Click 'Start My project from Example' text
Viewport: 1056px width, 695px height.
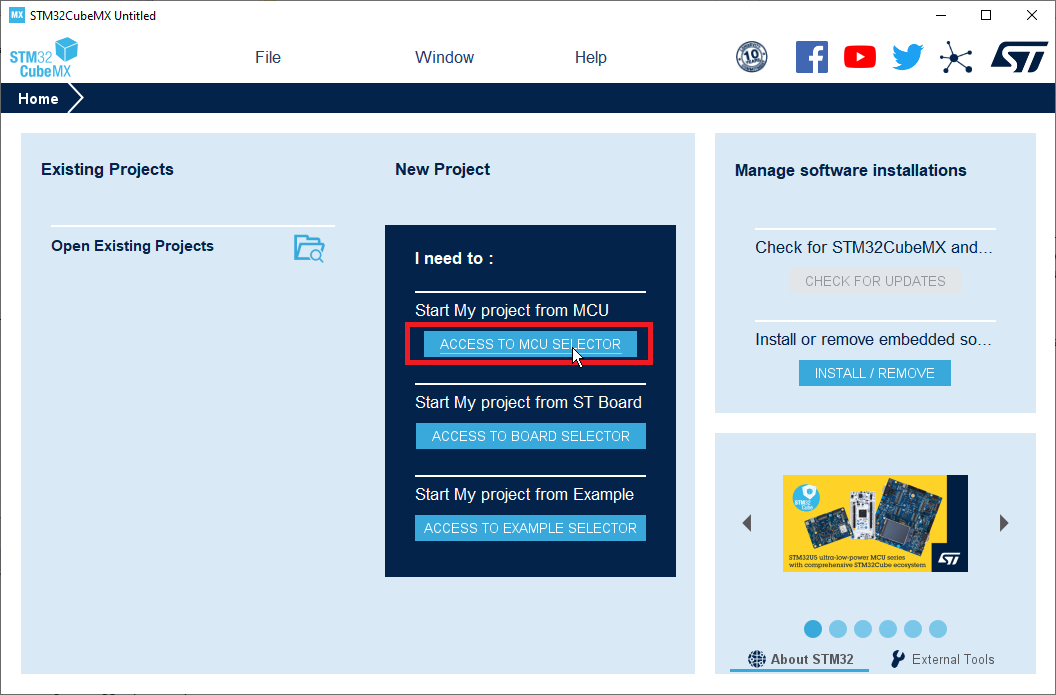click(x=525, y=495)
